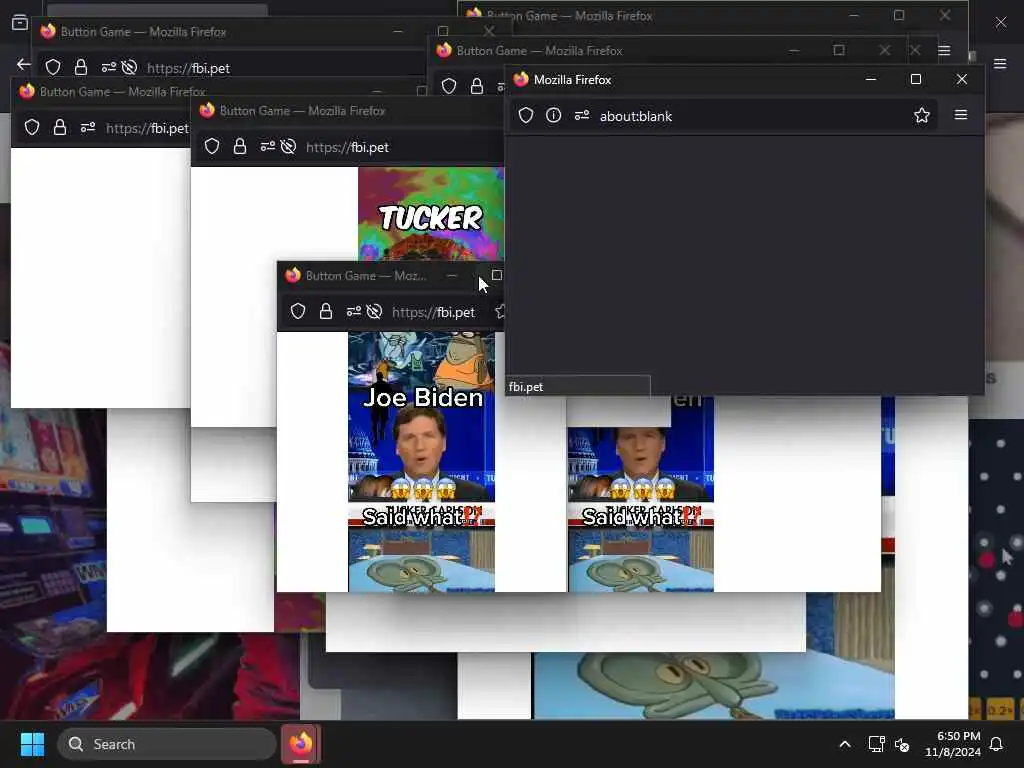Maximize the about:blank Mozilla Firefox window

coord(916,79)
